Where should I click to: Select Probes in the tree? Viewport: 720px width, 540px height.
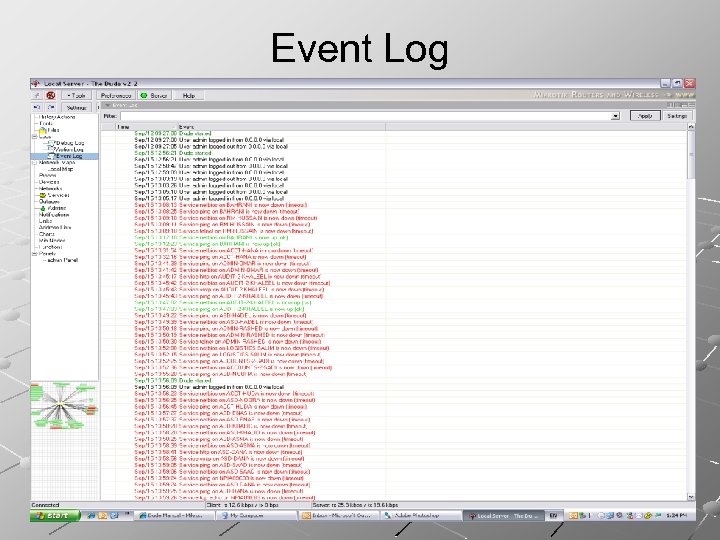click(47, 175)
